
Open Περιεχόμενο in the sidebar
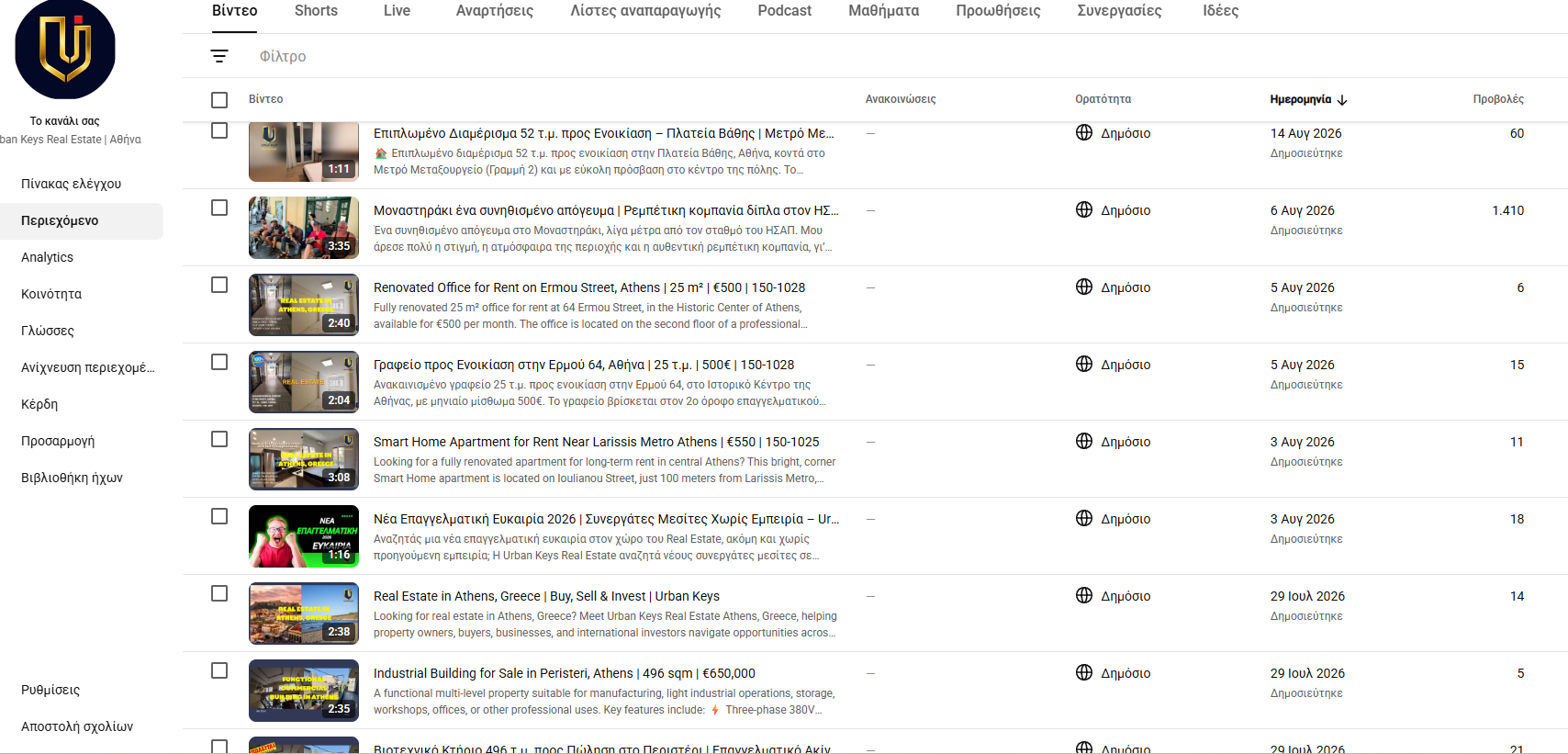point(82,220)
